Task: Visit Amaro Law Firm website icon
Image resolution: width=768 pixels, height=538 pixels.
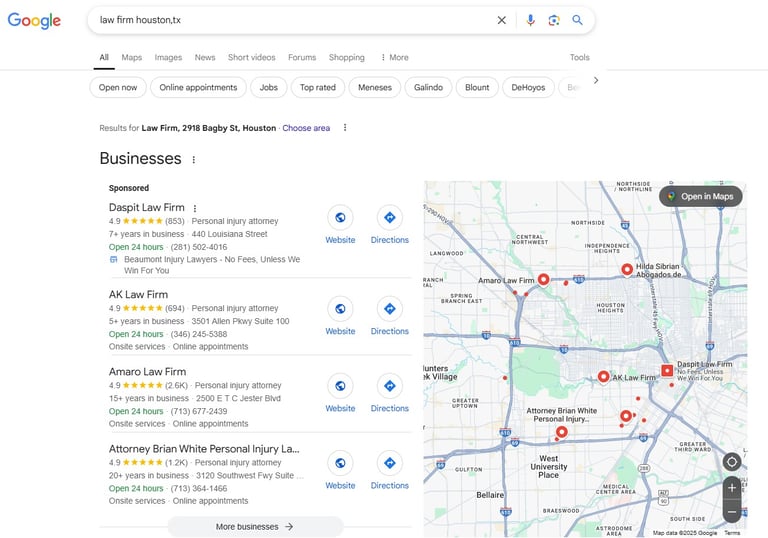Action: point(340,386)
